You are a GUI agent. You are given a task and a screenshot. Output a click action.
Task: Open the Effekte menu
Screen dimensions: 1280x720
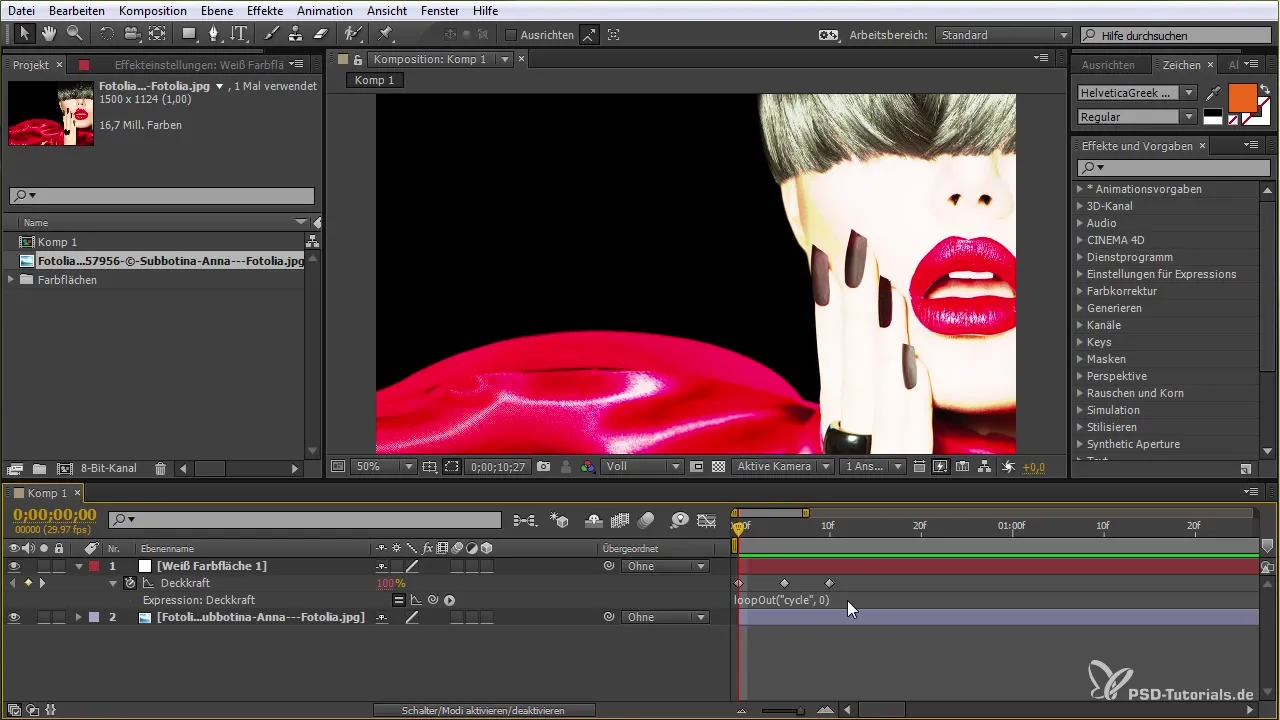tap(265, 10)
